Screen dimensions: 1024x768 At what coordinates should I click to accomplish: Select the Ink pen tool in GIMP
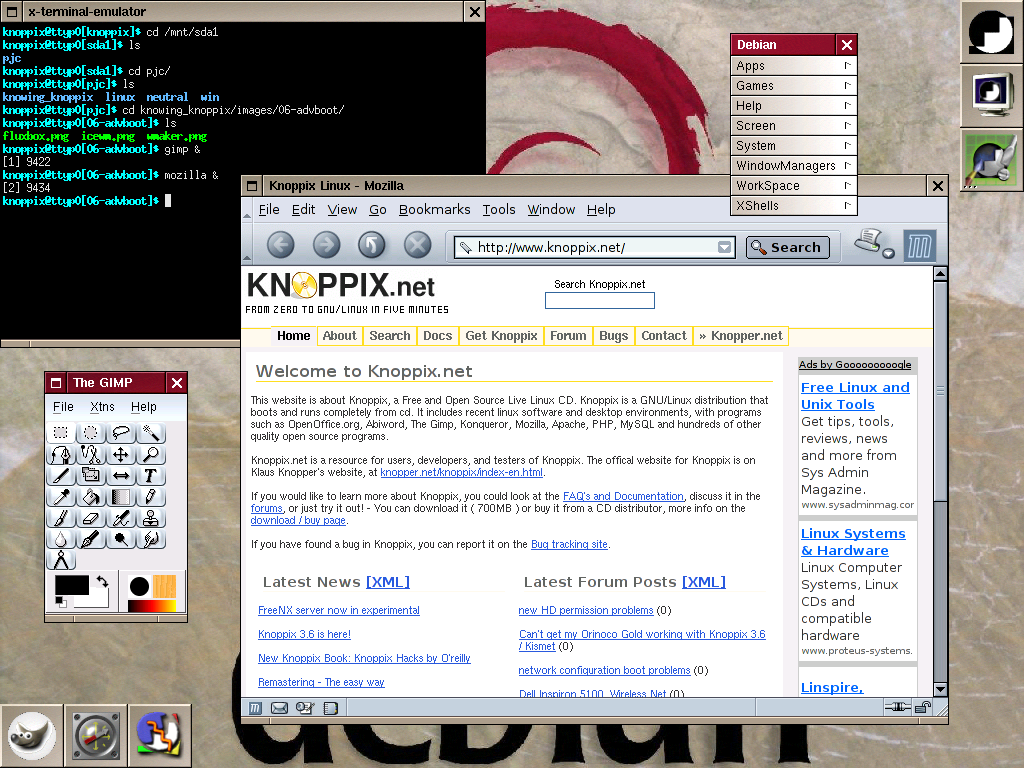pos(91,539)
